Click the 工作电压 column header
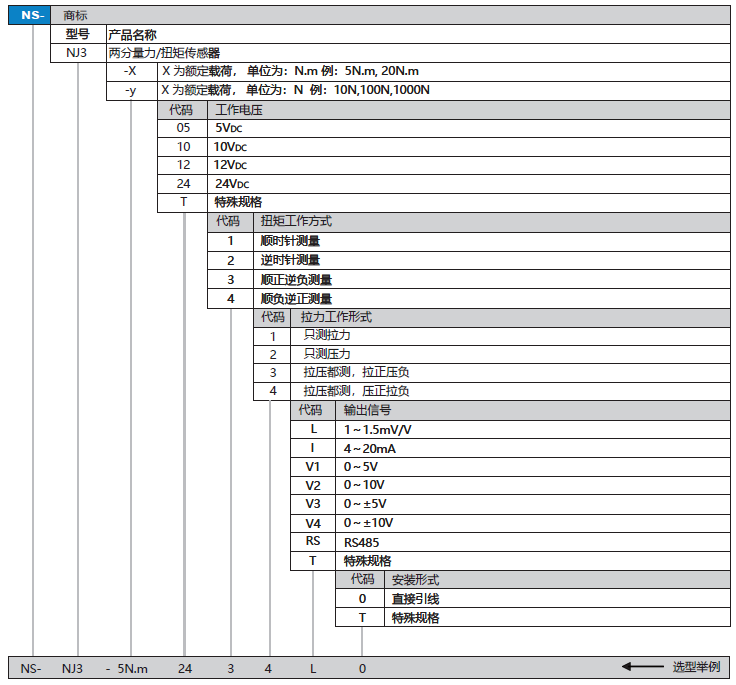 tap(238, 109)
